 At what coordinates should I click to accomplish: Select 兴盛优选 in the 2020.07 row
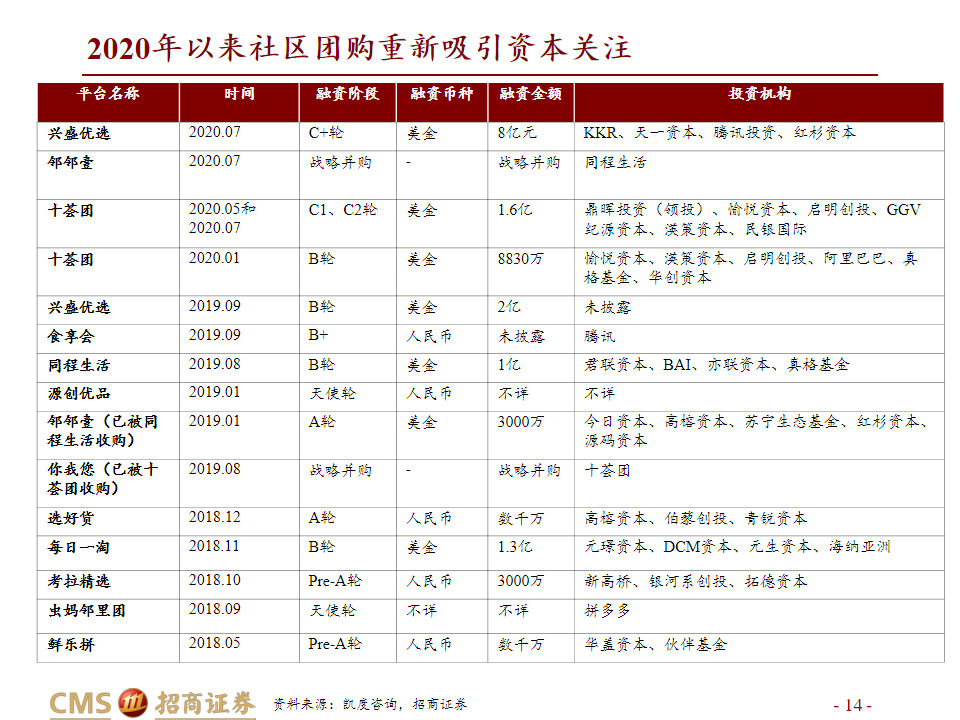point(79,133)
